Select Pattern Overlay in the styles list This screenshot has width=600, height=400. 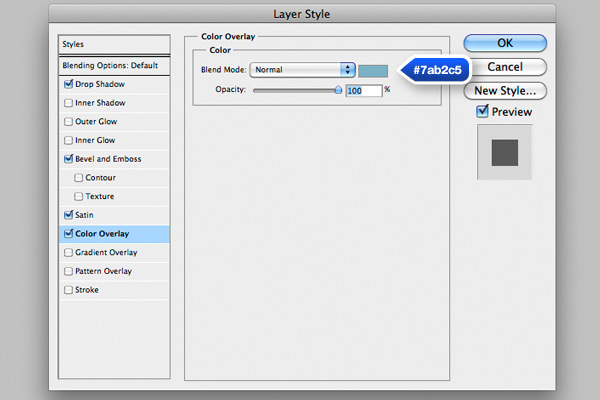(104, 271)
